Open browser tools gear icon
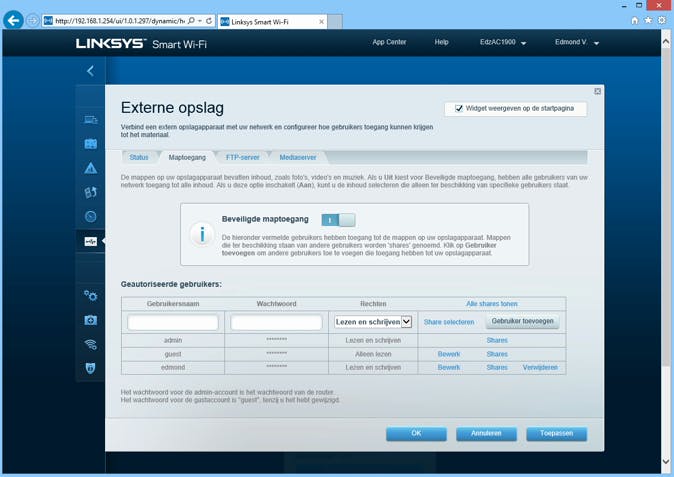The image size is (674, 477). pos(662,20)
